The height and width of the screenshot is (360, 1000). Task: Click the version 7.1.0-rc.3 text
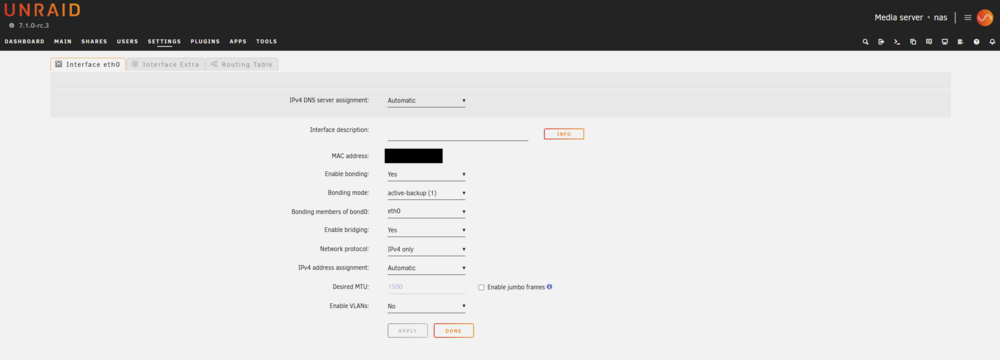coord(34,26)
